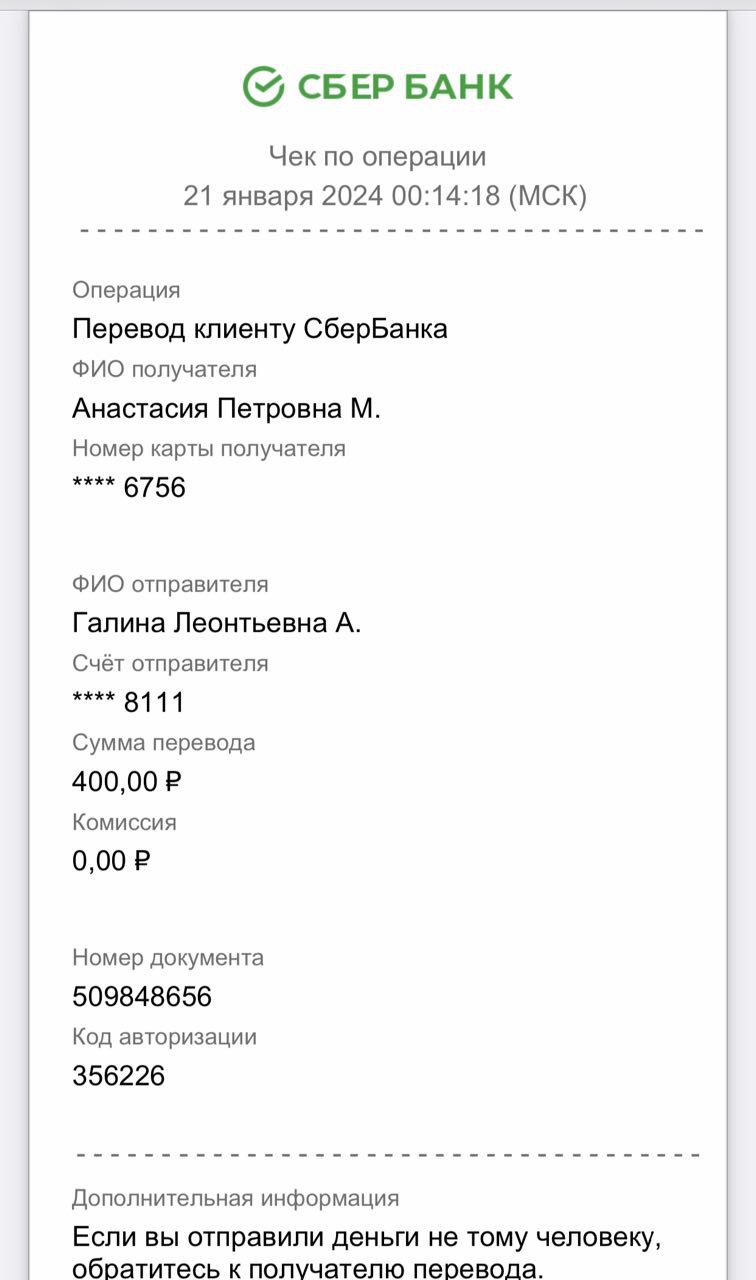Click the 'Код авторизации' label

coord(165,1036)
